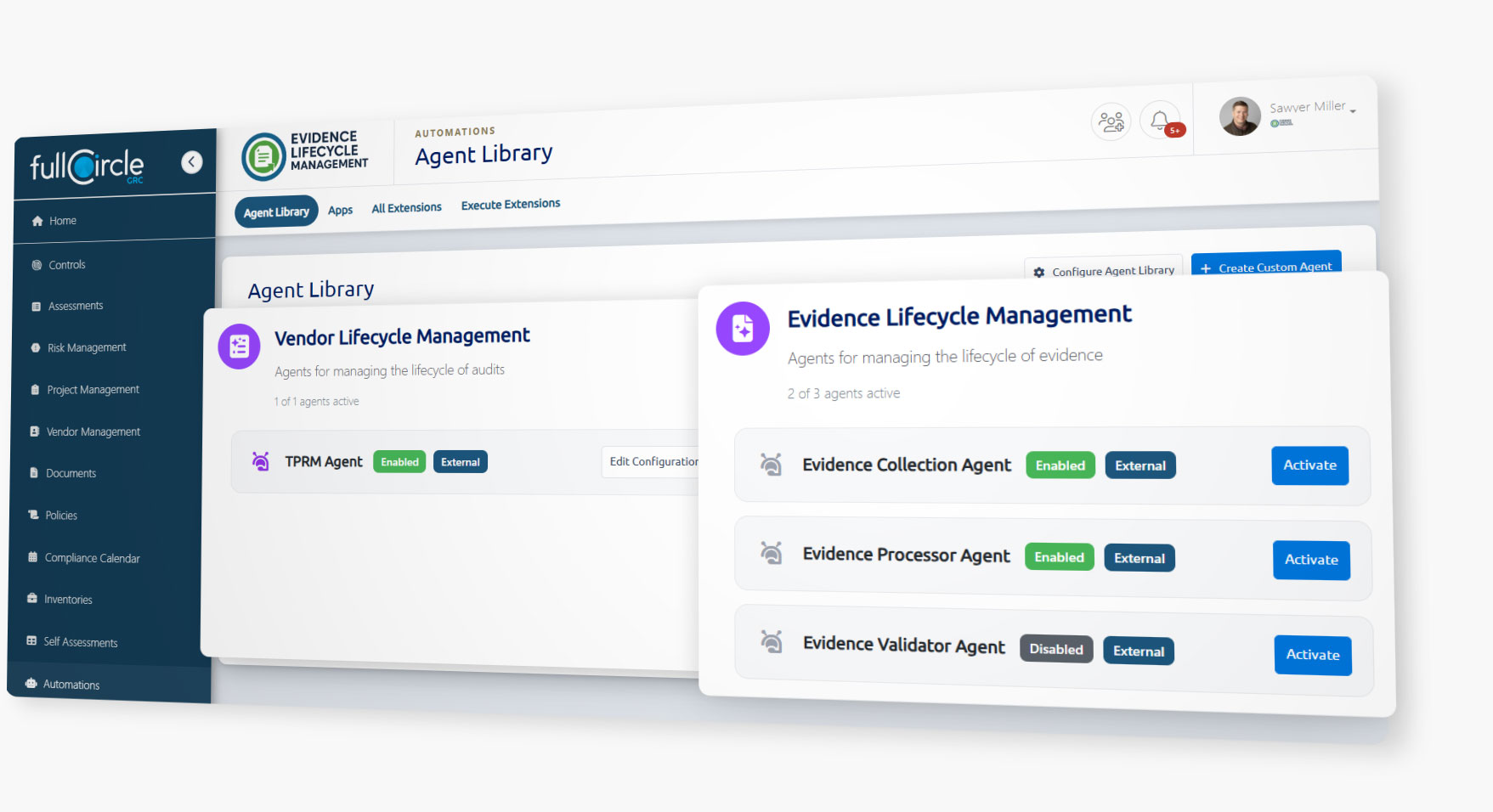The height and width of the screenshot is (812, 1493).
Task: Click the Compliance Calendar sidebar icon
Action: click(x=32, y=557)
